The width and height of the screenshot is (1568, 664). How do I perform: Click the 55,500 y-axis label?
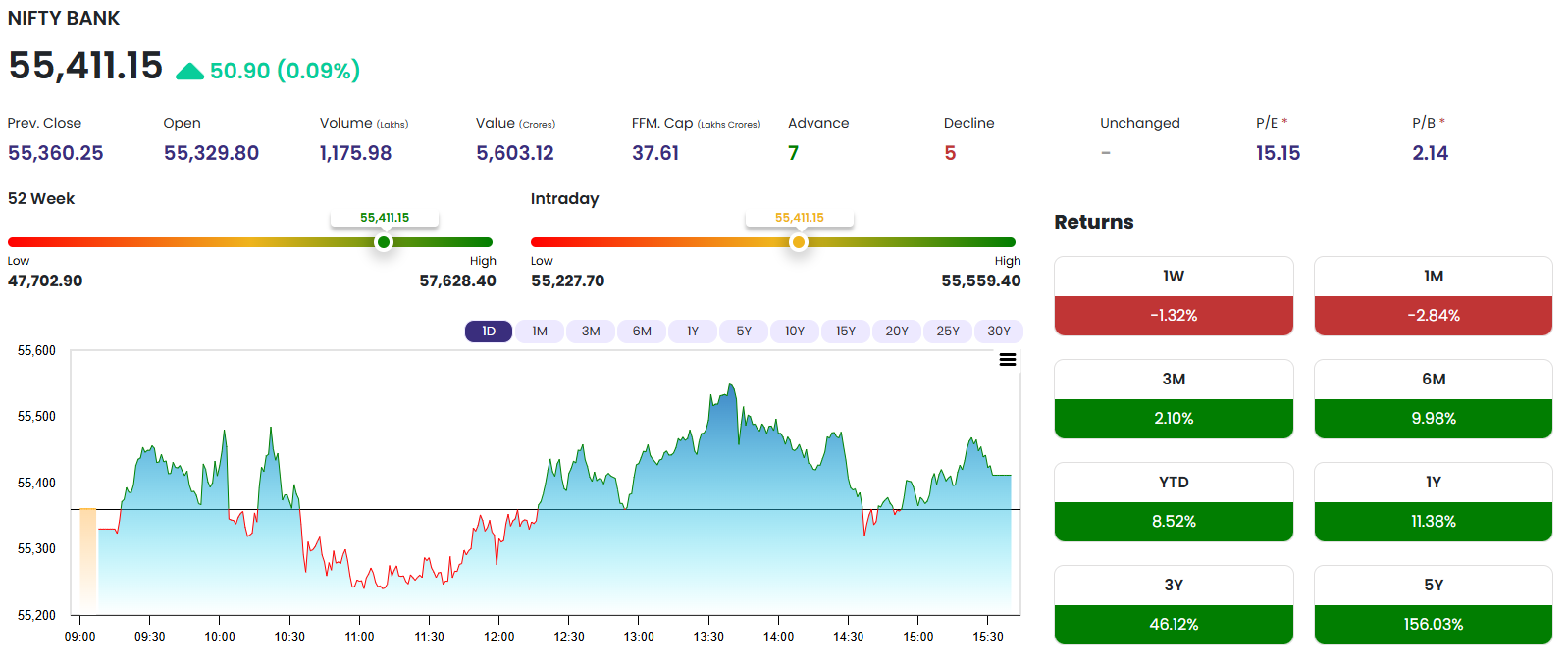pos(36,417)
